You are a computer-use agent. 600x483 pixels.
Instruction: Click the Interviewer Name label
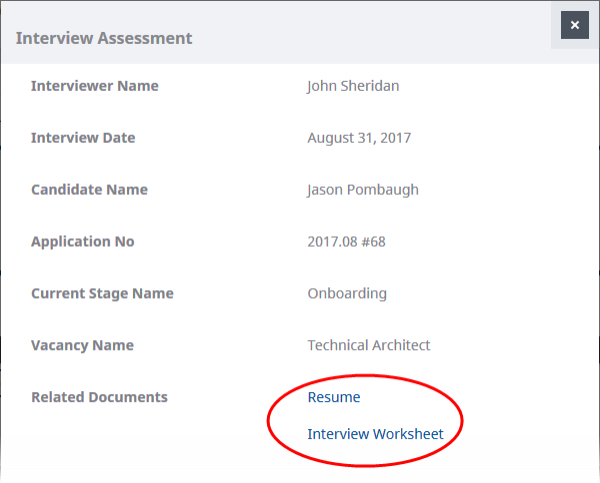[x=95, y=86]
